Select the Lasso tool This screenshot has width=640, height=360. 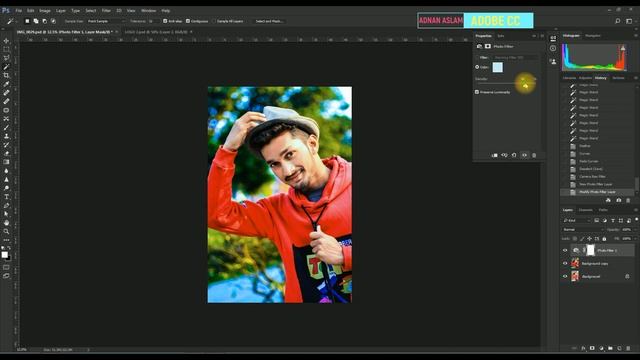(x=6, y=58)
